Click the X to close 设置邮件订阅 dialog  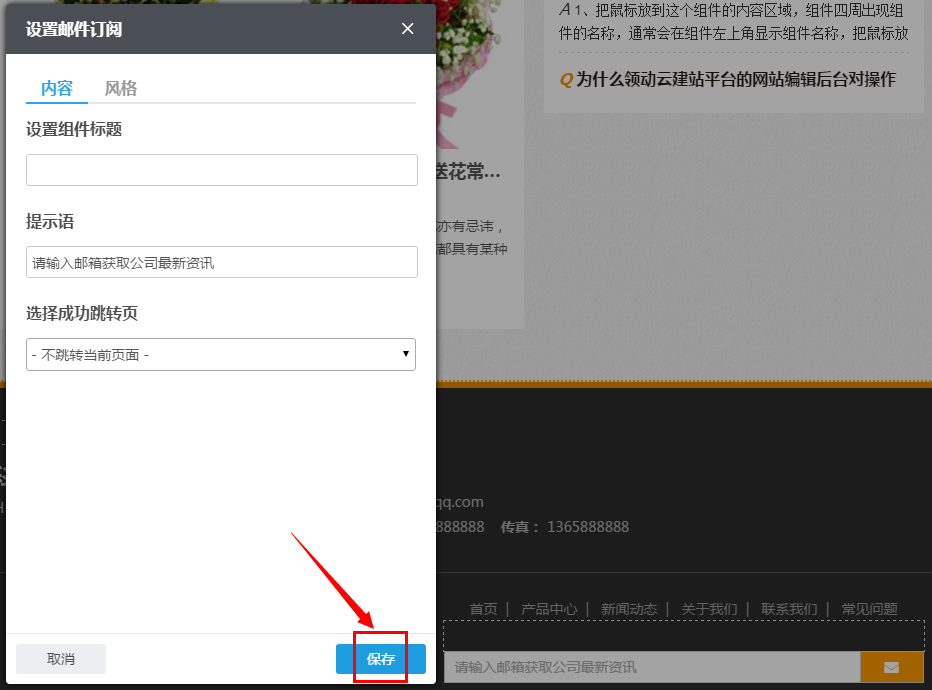(407, 29)
